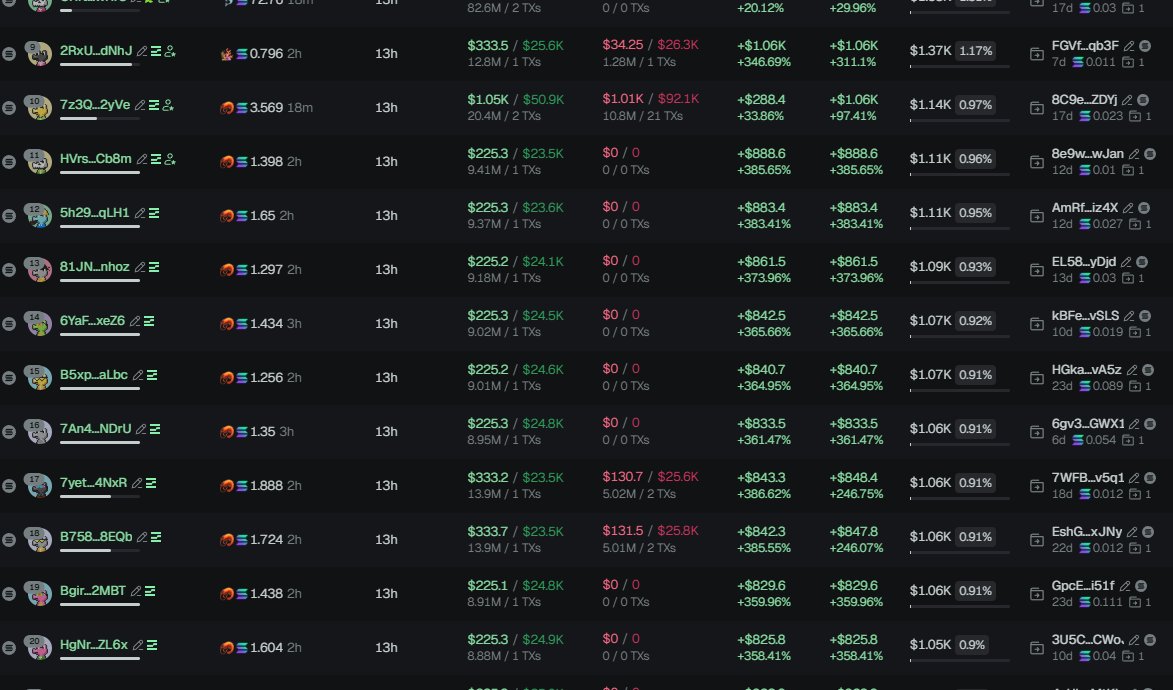Viewport: 1173px width, 690px height.
Task: Click the transfer icon left of 8e9w...wJan
Action: 1036,161
